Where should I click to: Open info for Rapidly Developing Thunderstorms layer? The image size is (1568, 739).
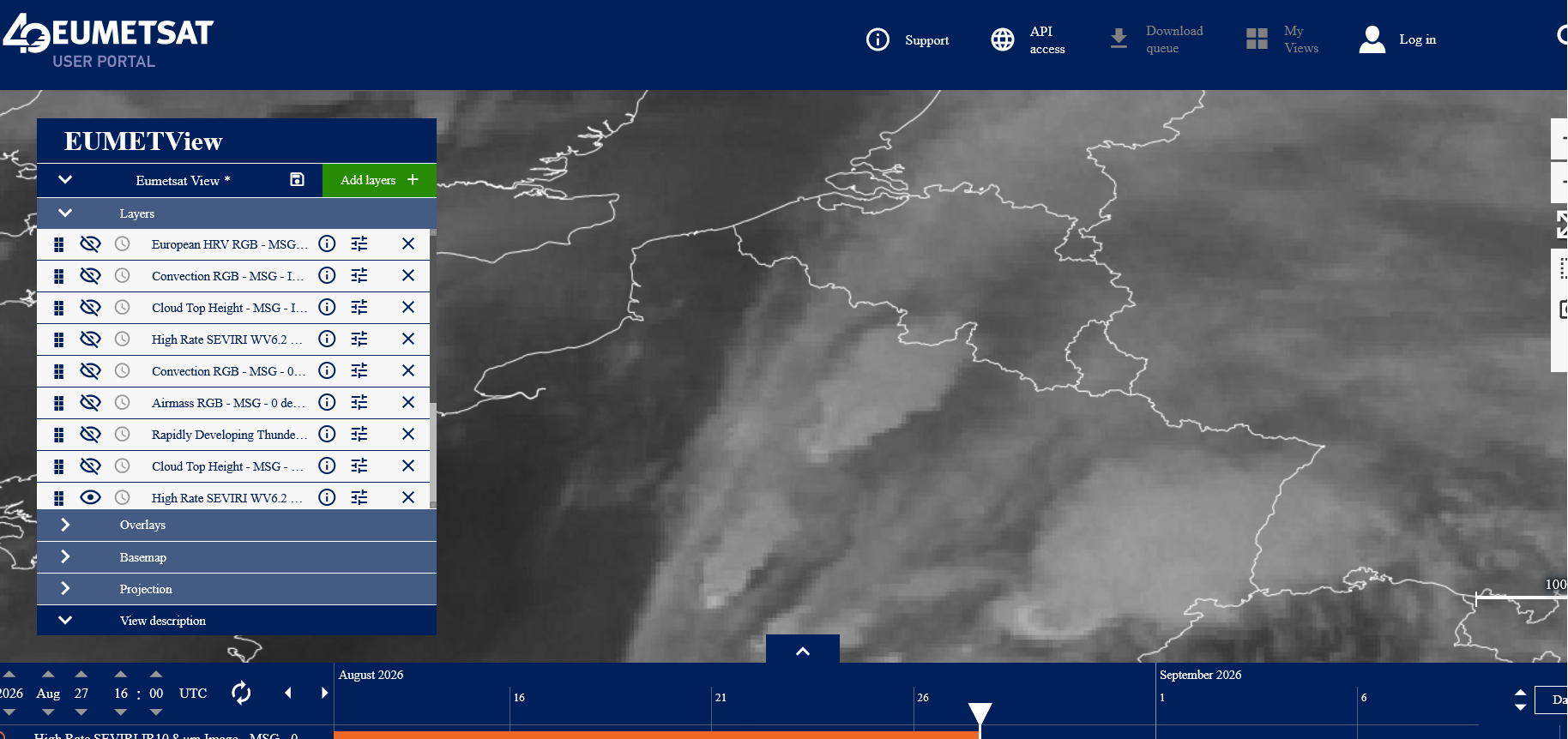(x=327, y=434)
